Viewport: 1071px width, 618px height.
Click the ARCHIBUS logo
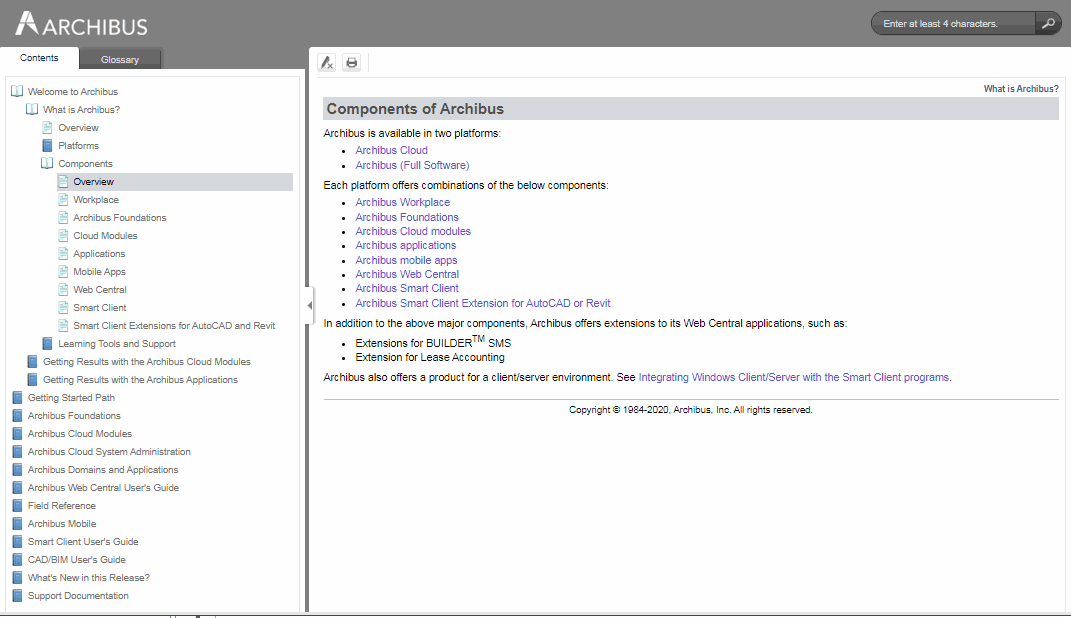80,23
